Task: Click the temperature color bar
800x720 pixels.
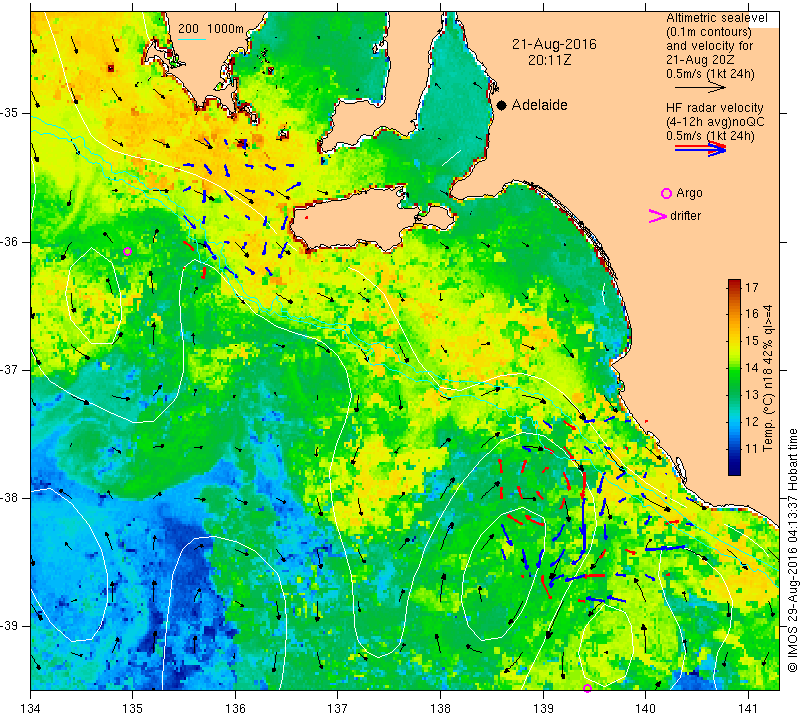Action: click(734, 377)
